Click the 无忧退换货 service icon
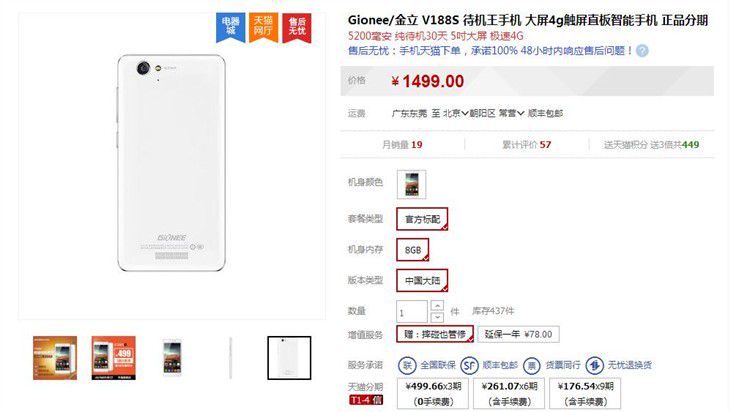The width and height of the screenshot is (730, 412). click(595, 365)
